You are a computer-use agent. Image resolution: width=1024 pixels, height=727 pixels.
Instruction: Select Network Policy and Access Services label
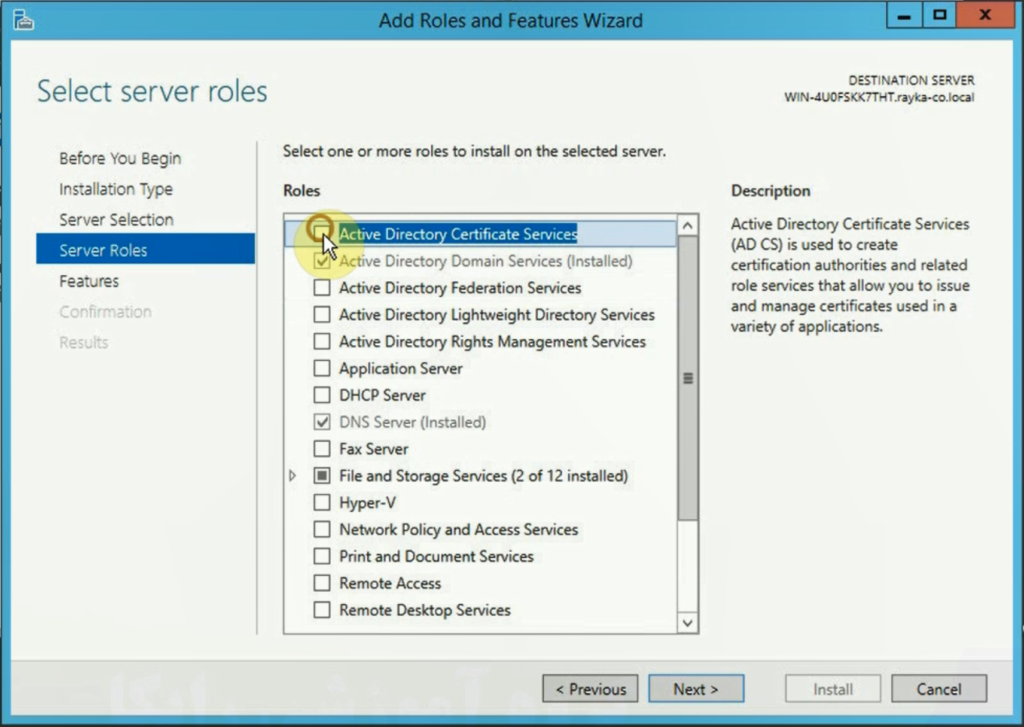tap(458, 529)
